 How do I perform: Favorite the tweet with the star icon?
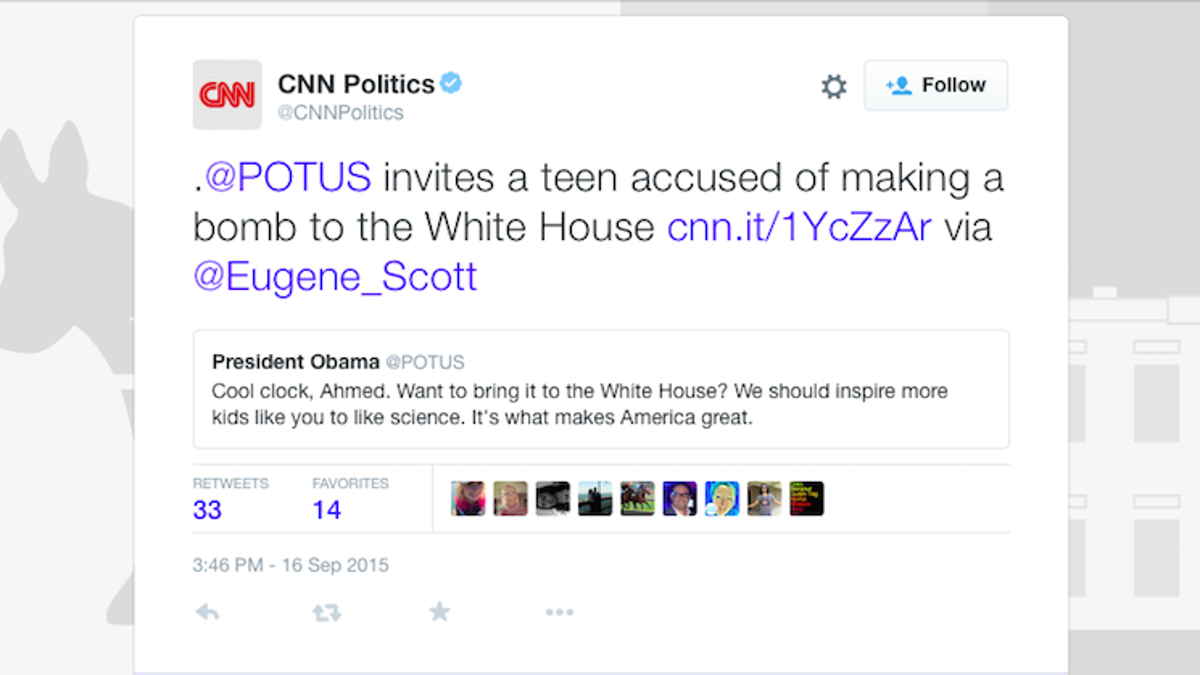[439, 612]
